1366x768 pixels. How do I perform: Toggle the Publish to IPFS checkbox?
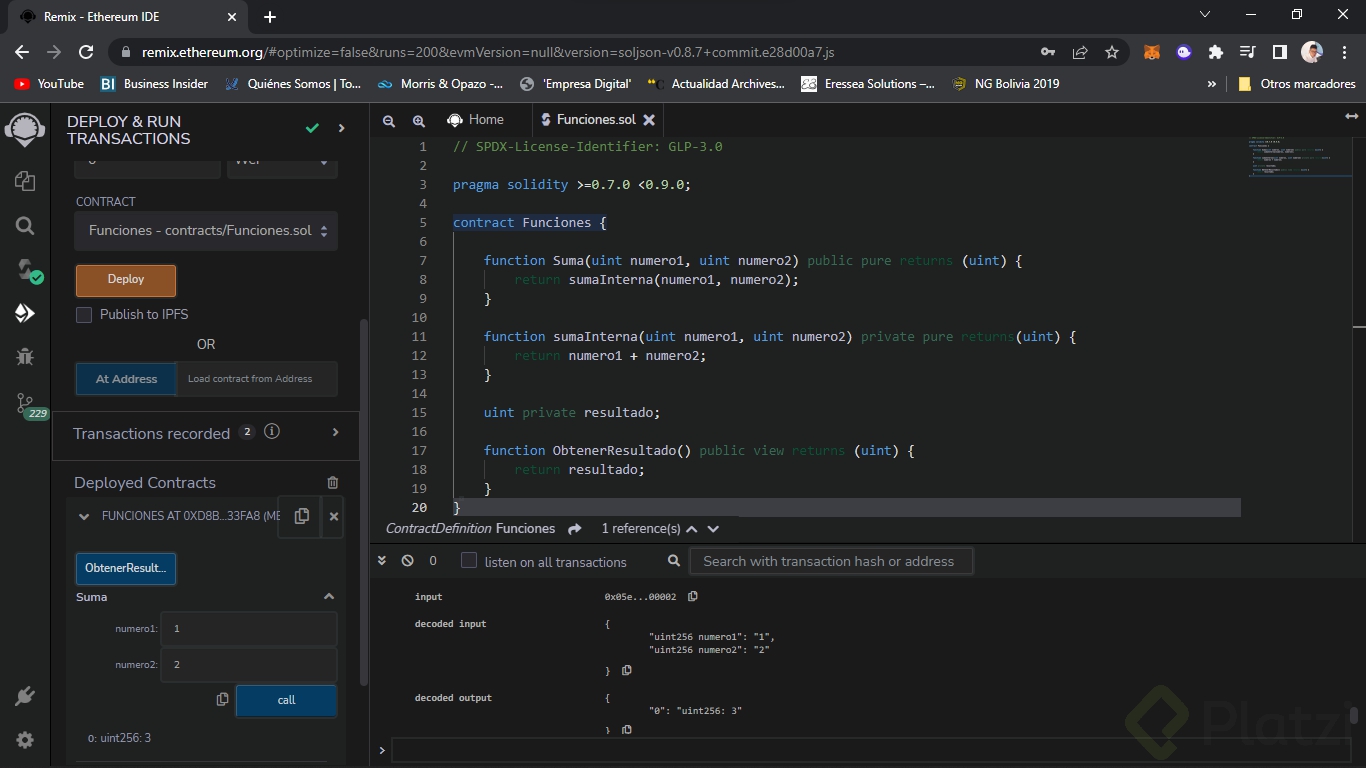tap(84, 315)
